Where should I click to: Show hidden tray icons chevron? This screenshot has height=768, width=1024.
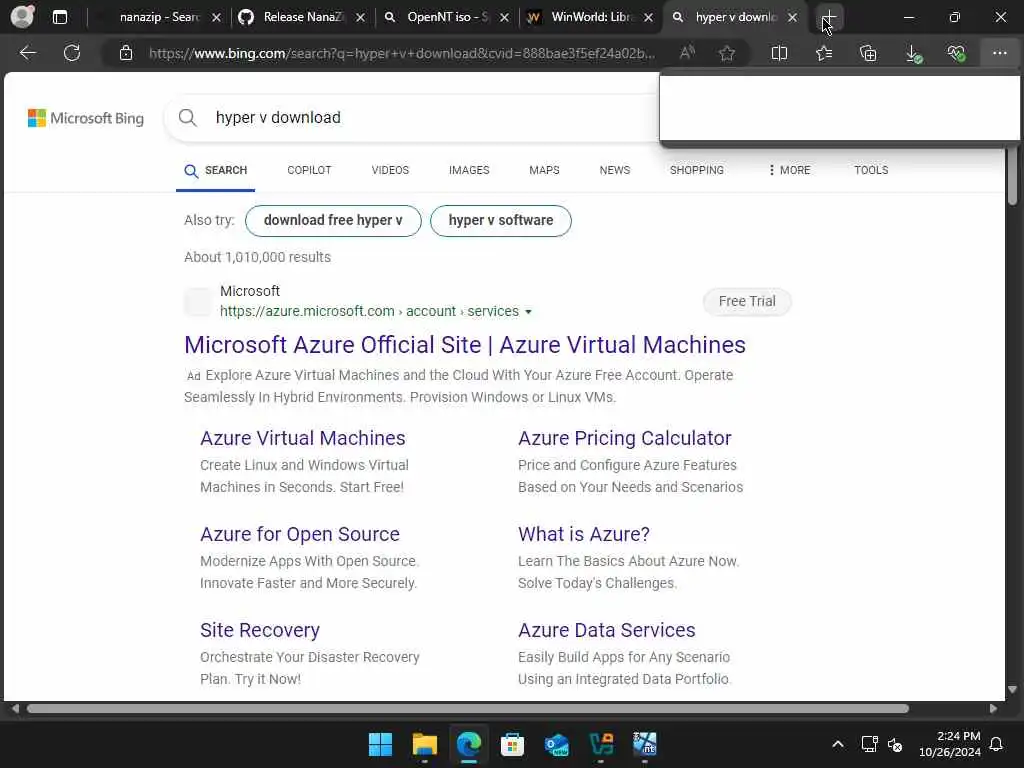[x=837, y=744]
